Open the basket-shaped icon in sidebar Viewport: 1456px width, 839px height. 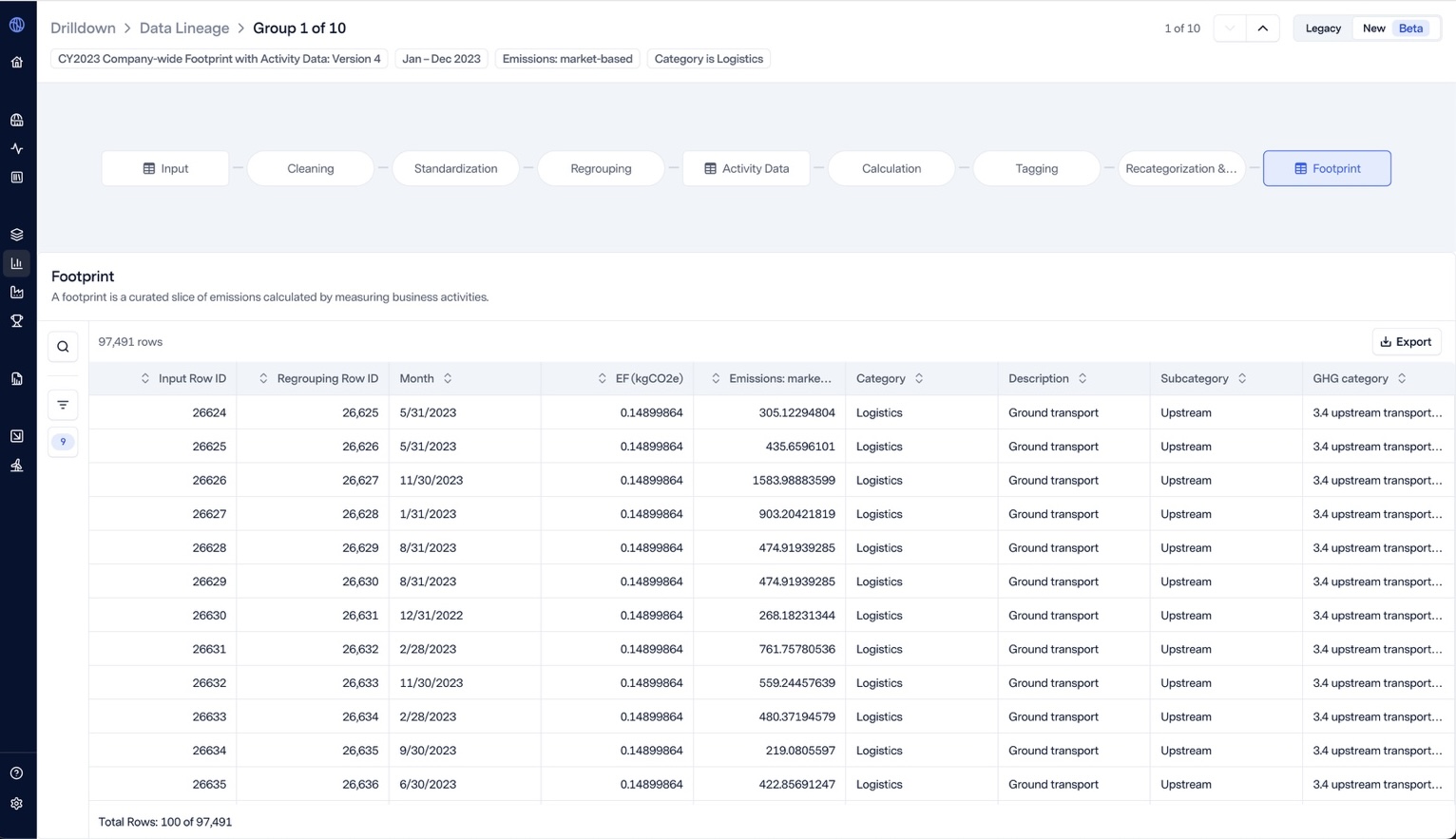coord(17,120)
